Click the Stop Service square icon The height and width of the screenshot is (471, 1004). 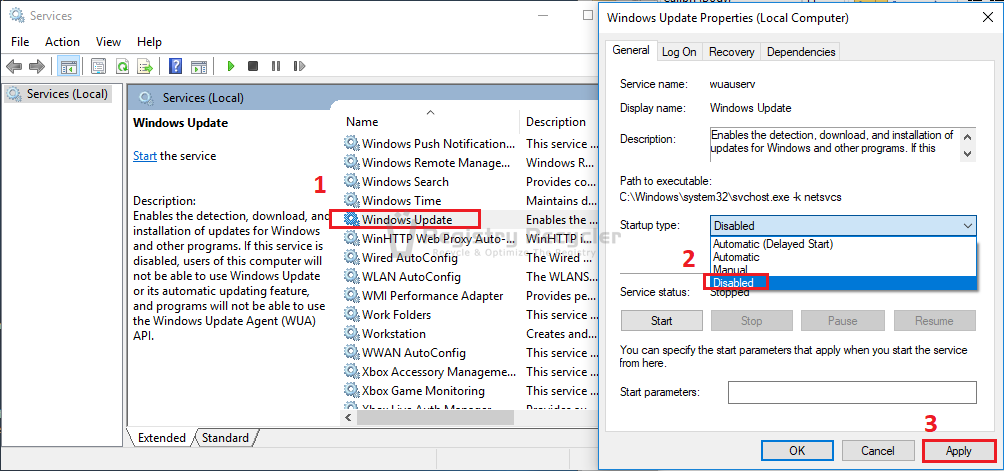coord(253,66)
